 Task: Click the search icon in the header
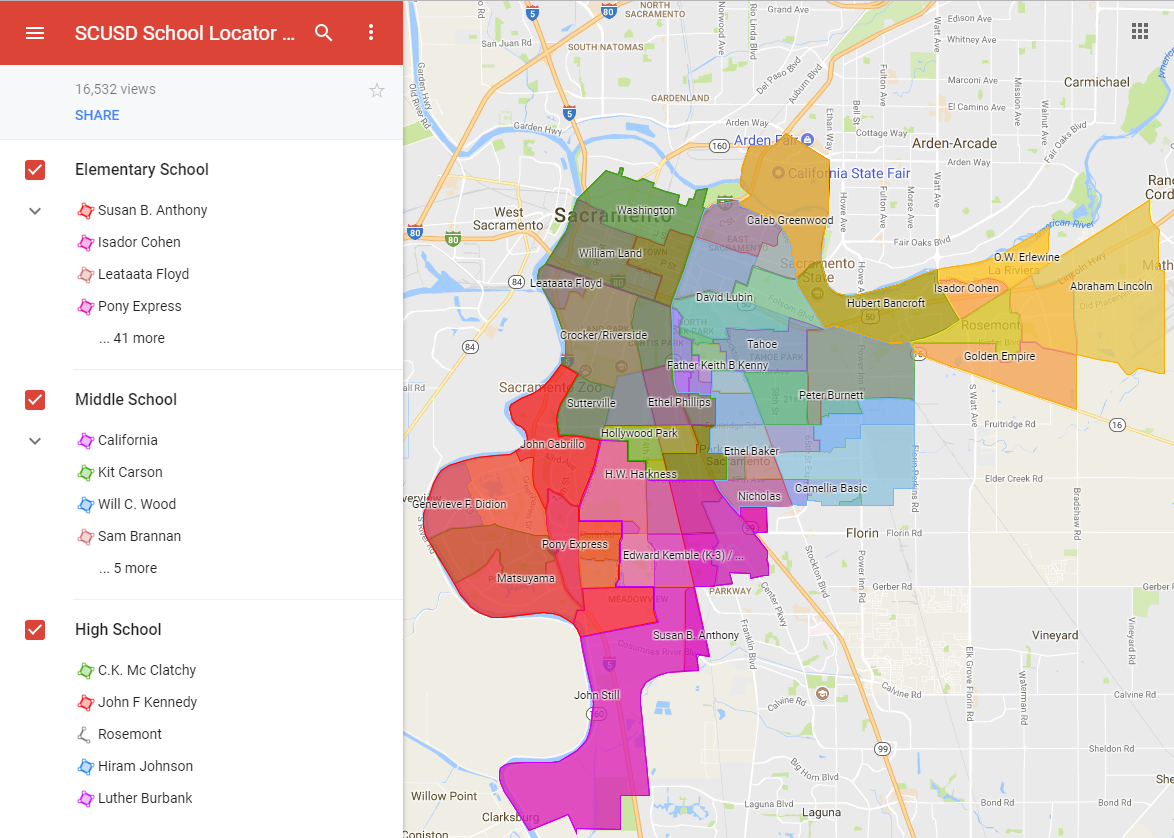click(324, 32)
